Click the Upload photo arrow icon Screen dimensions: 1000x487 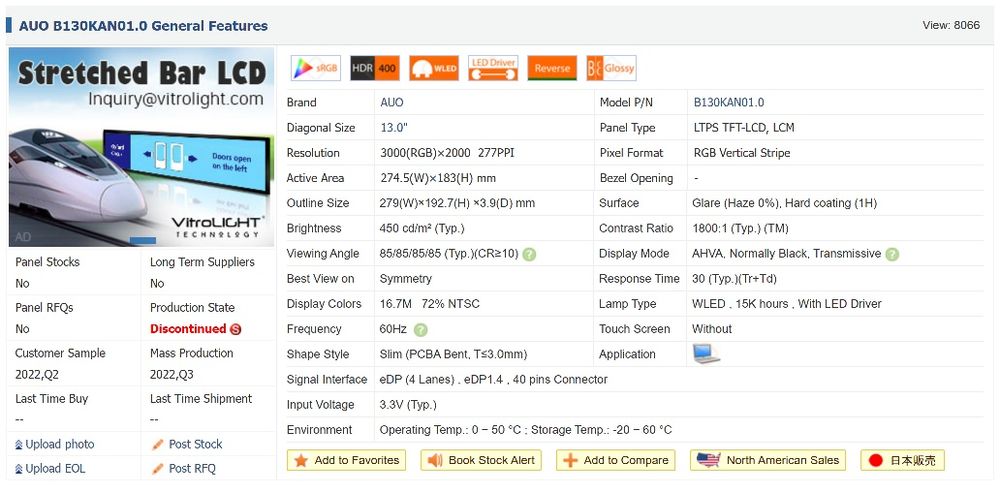(x=19, y=445)
